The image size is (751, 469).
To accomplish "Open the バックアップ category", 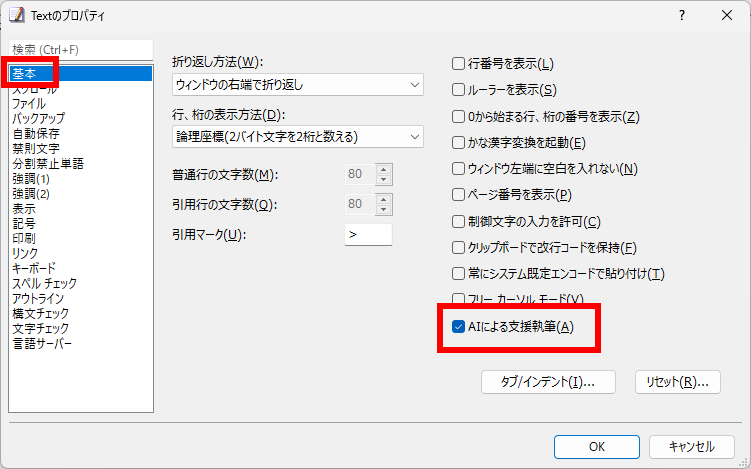I will [80, 118].
